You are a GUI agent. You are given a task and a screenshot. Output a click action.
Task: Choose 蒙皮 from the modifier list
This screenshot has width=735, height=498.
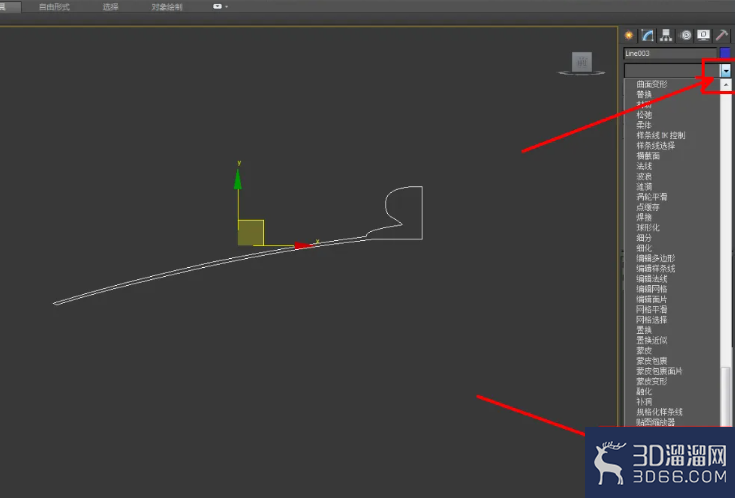pos(644,350)
